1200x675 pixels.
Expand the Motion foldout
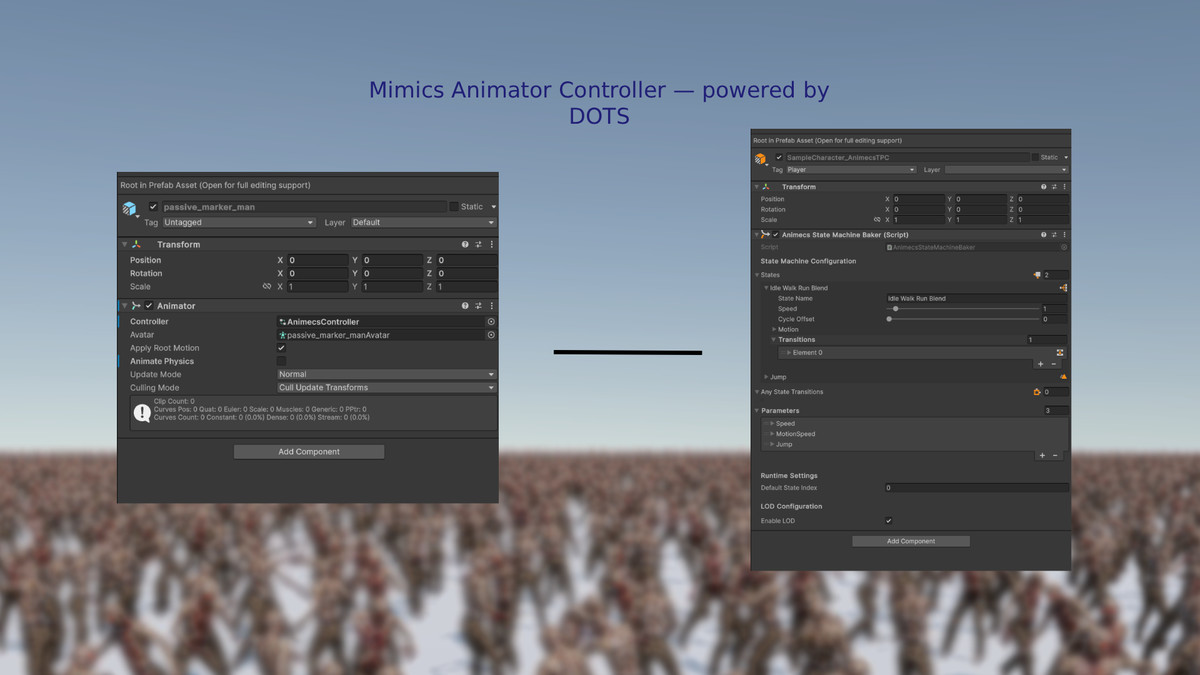[x=774, y=329]
